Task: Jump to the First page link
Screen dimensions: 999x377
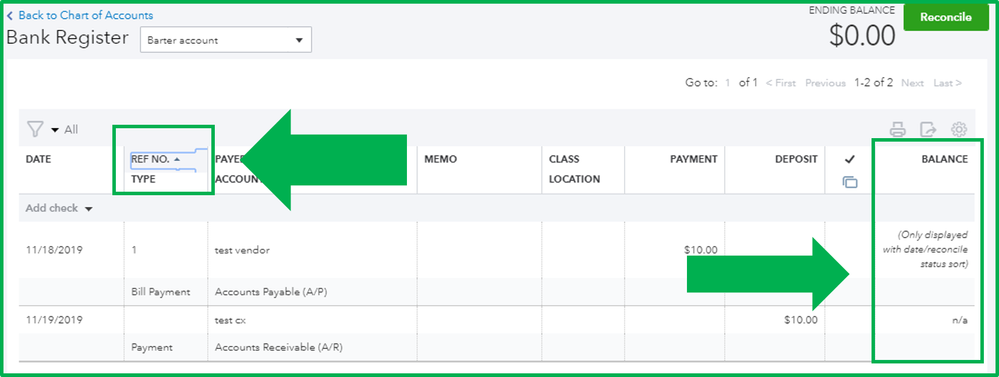Action: (x=780, y=83)
